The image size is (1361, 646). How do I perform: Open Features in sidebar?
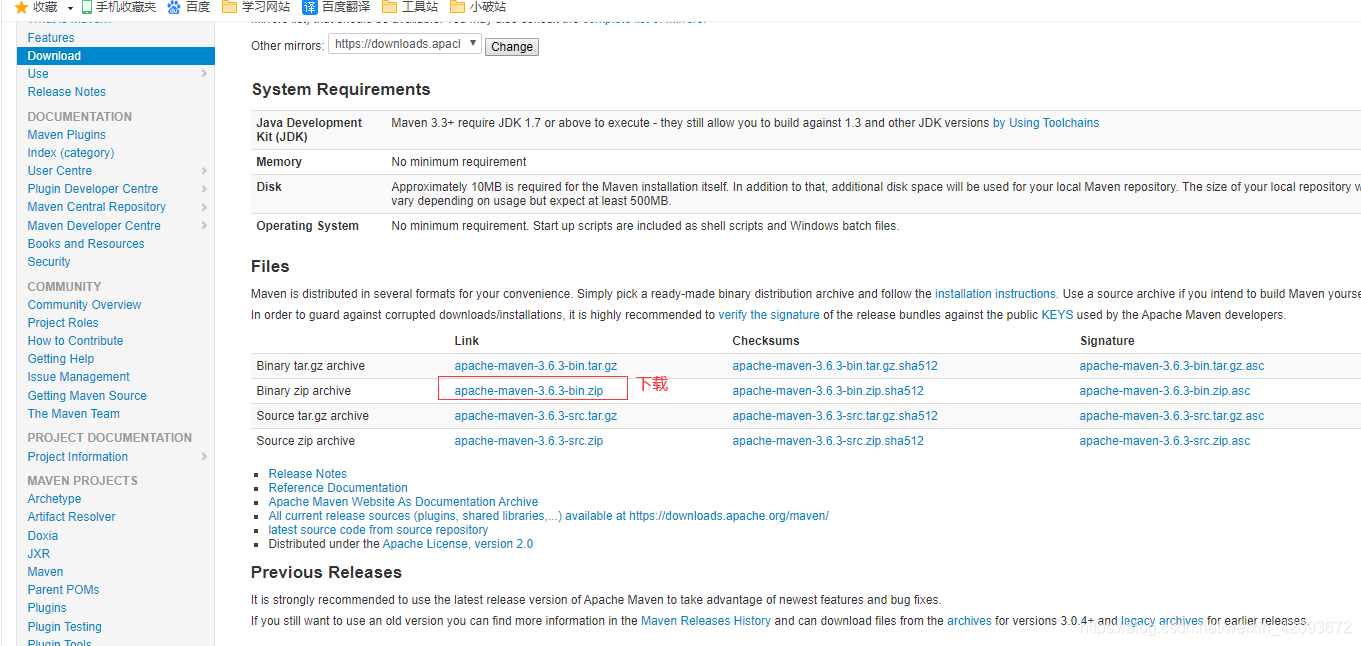tap(51, 38)
